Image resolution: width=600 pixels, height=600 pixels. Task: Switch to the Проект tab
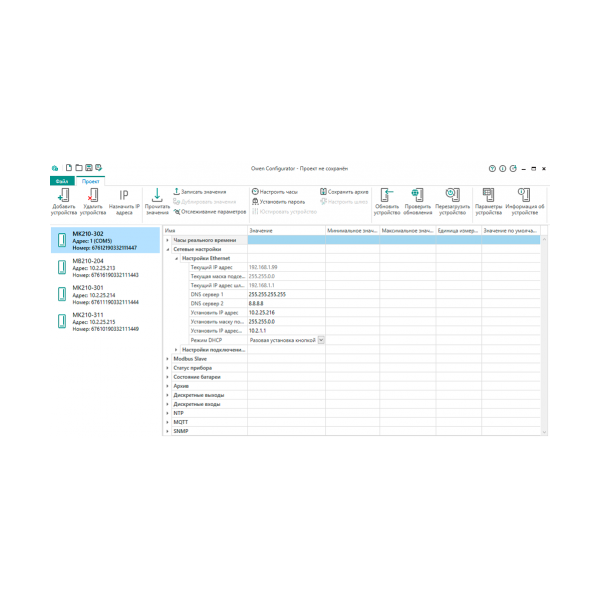tap(90, 181)
